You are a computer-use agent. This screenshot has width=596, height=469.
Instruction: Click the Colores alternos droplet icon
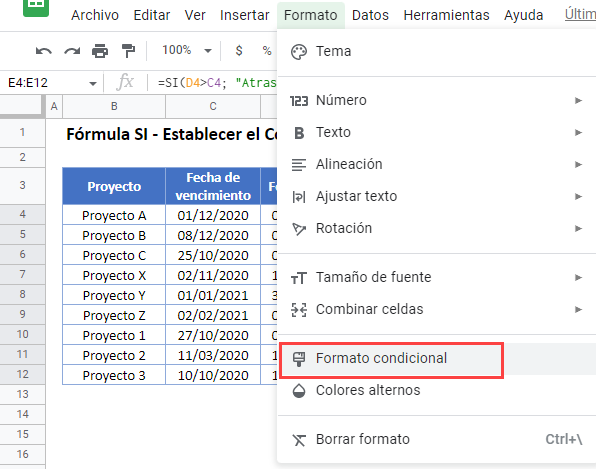click(x=299, y=391)
